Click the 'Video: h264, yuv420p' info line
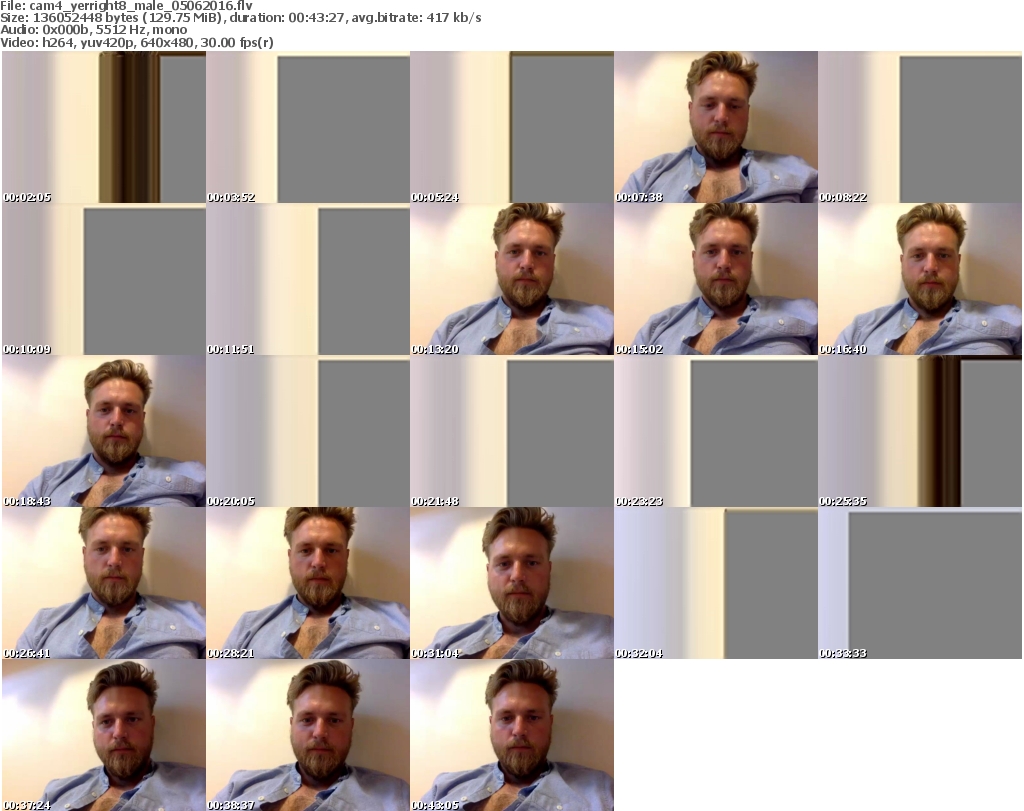The image size is (1024, 811). pos(137,42)
